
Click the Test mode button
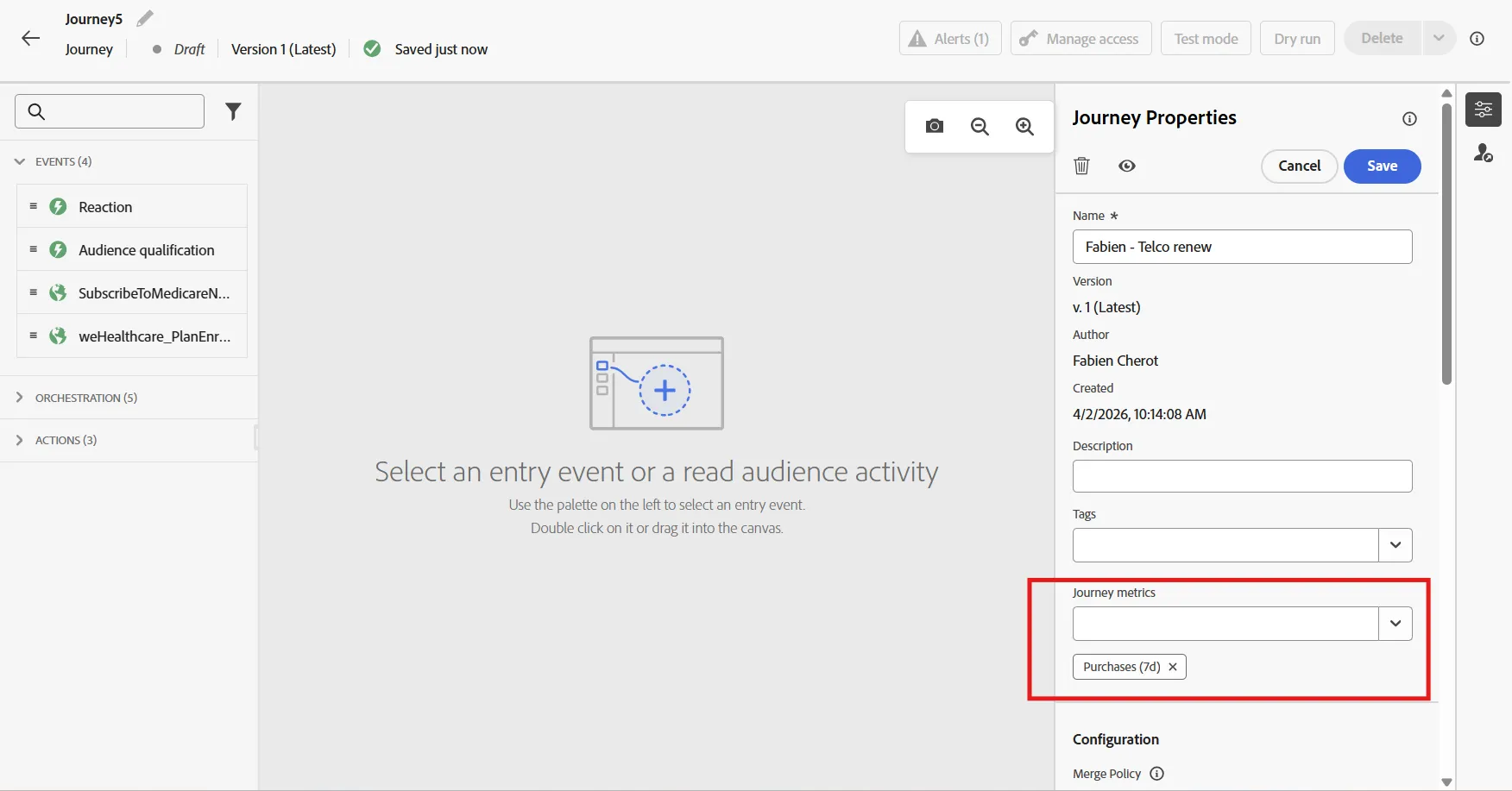[1206, 38]
